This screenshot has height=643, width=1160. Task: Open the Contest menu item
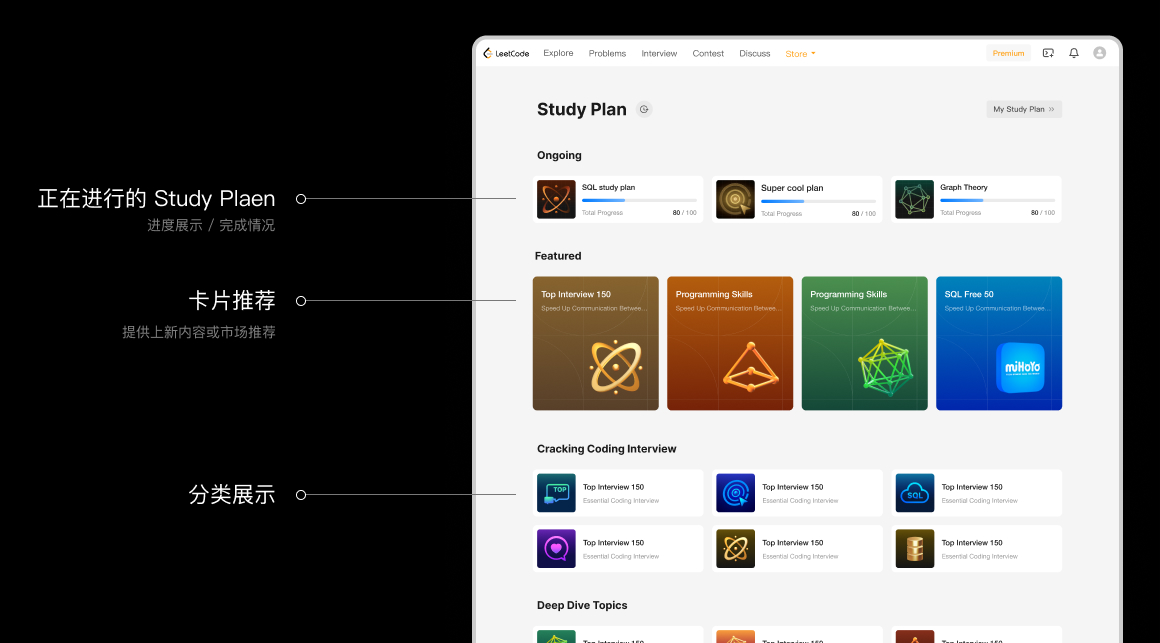point(708,54)
